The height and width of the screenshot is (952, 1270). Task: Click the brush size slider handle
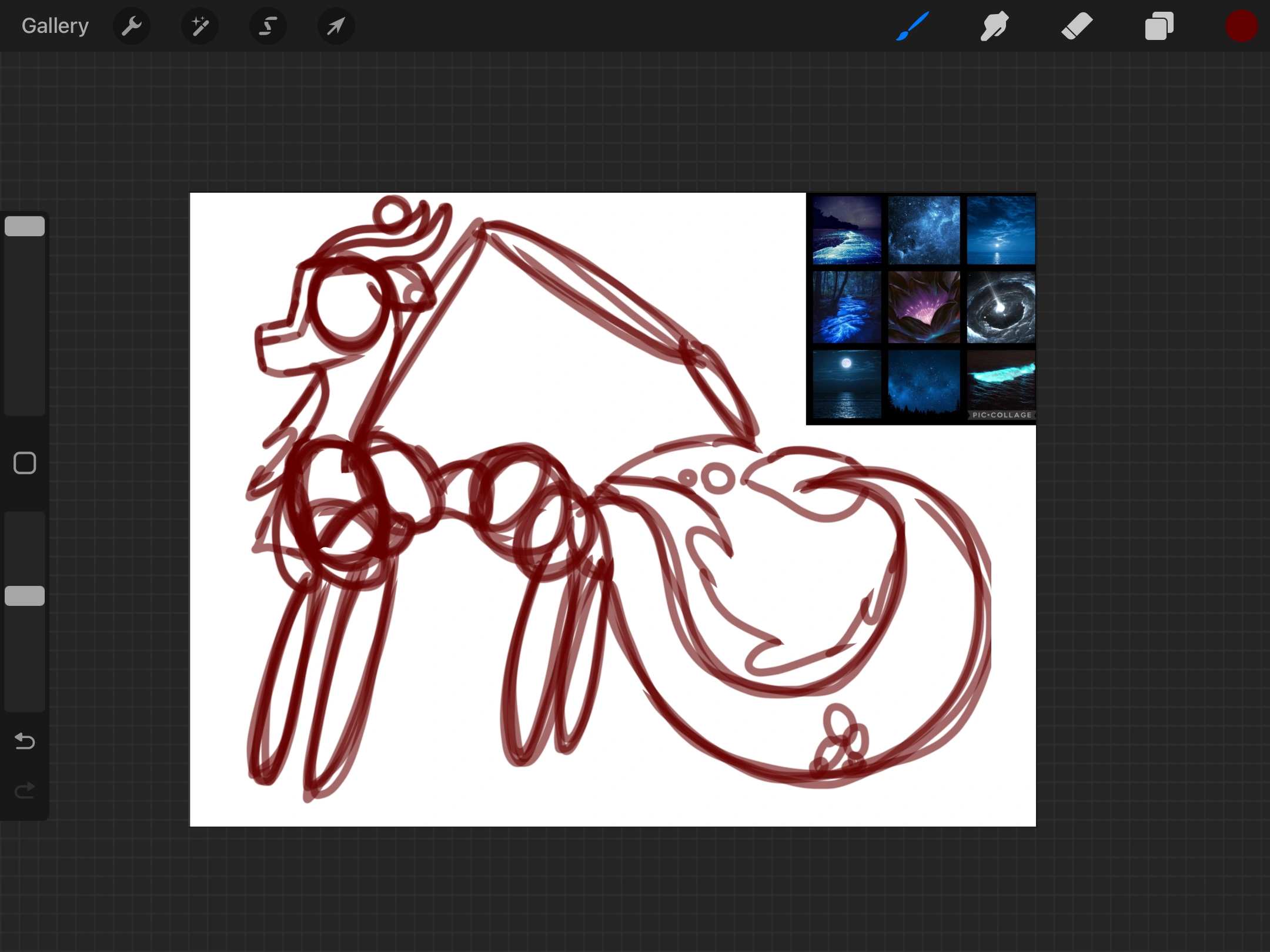(25, 226)
